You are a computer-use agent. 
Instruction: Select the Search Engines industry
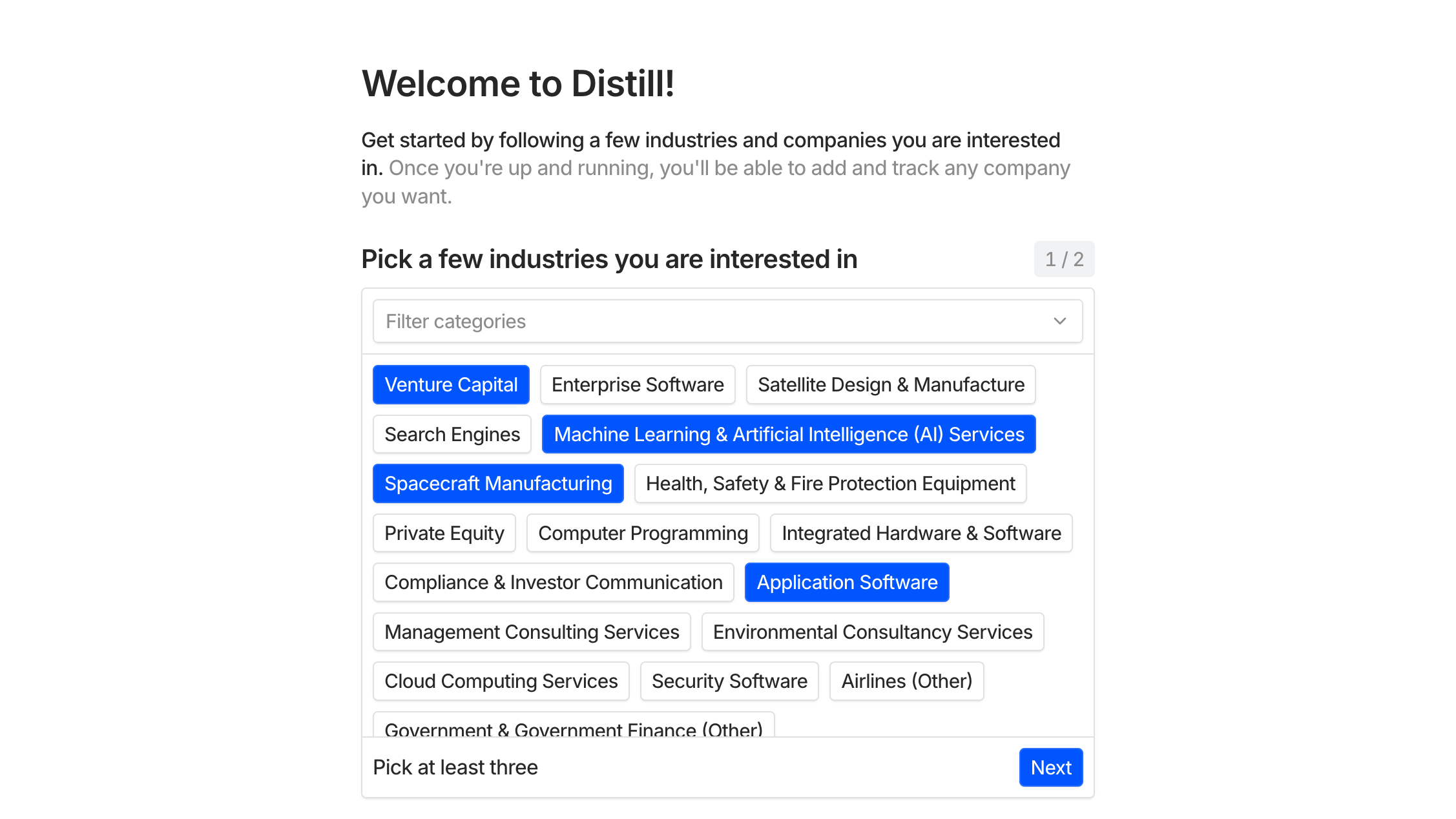coord(452,434)
